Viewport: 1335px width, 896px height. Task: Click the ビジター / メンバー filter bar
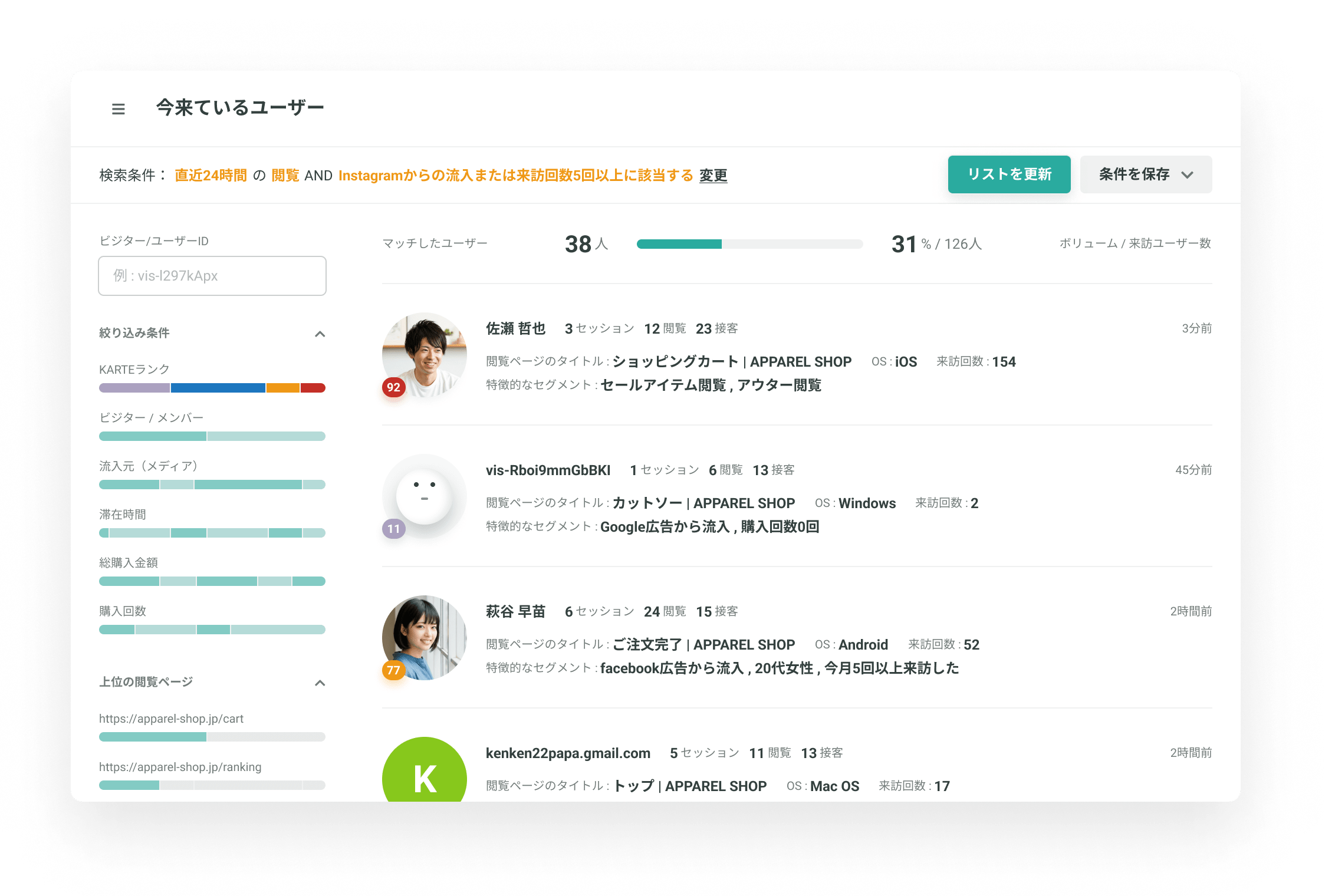point(212,436)
